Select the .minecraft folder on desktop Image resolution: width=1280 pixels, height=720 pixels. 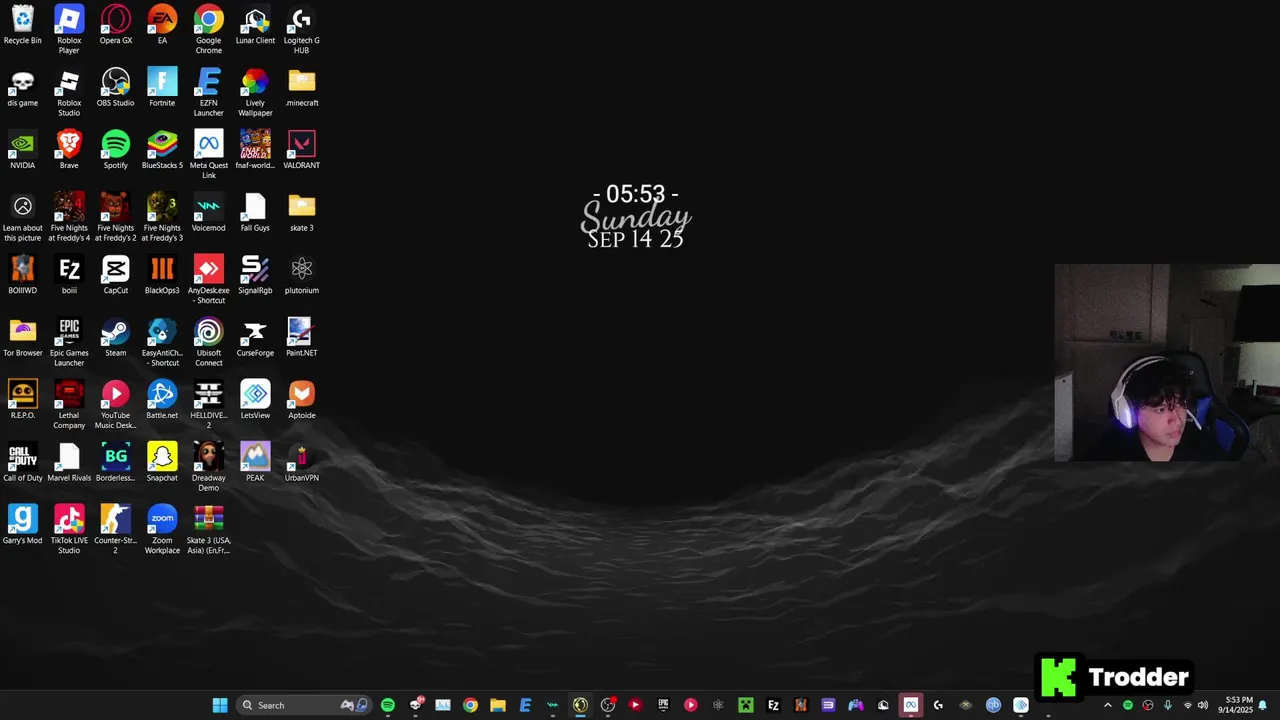click(x=301, y=88)
